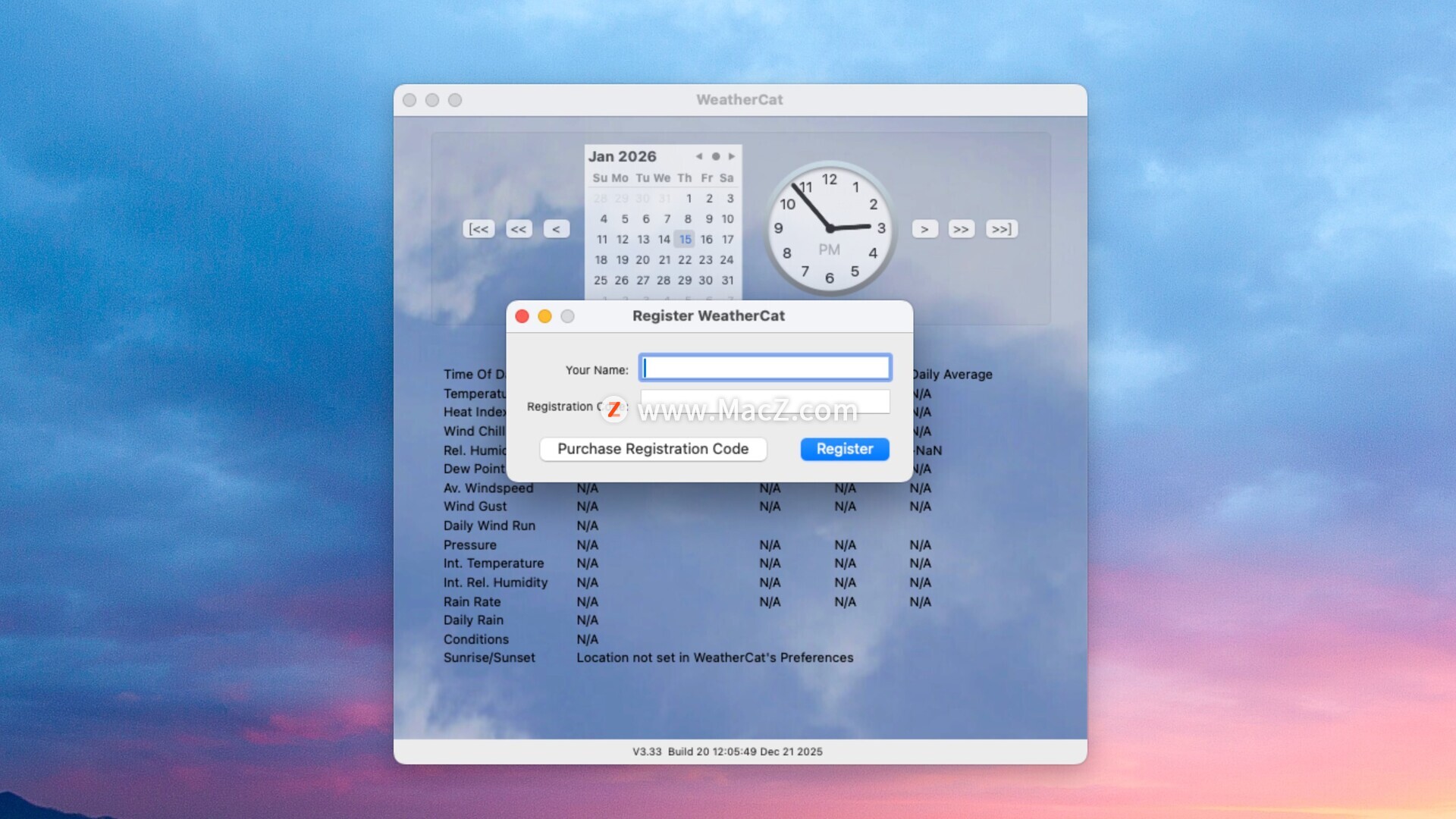This screenshot has height=819, width=1456.
Task: Click the single < previous button
Action: click(x=556, y=229)
